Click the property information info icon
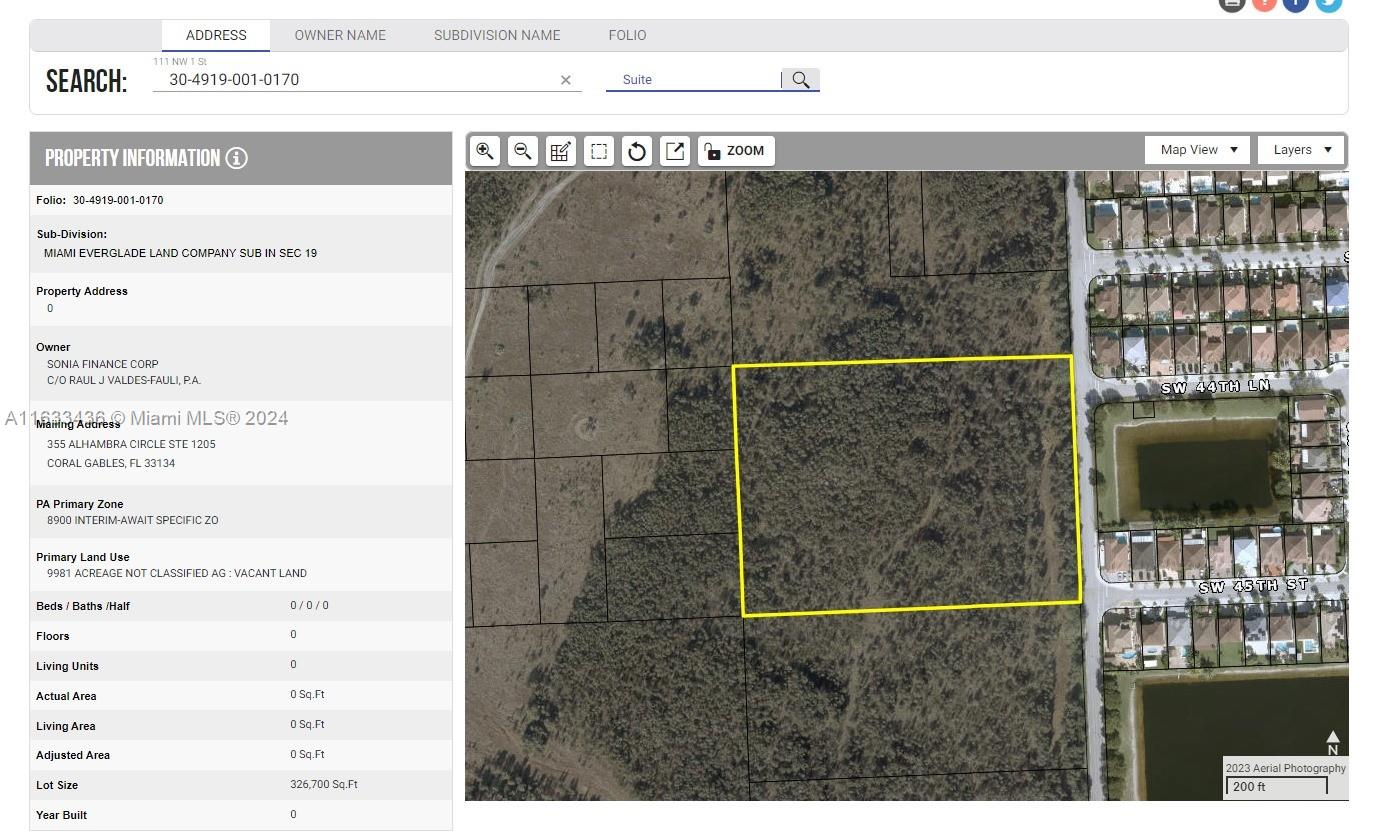 coord(237,158)
